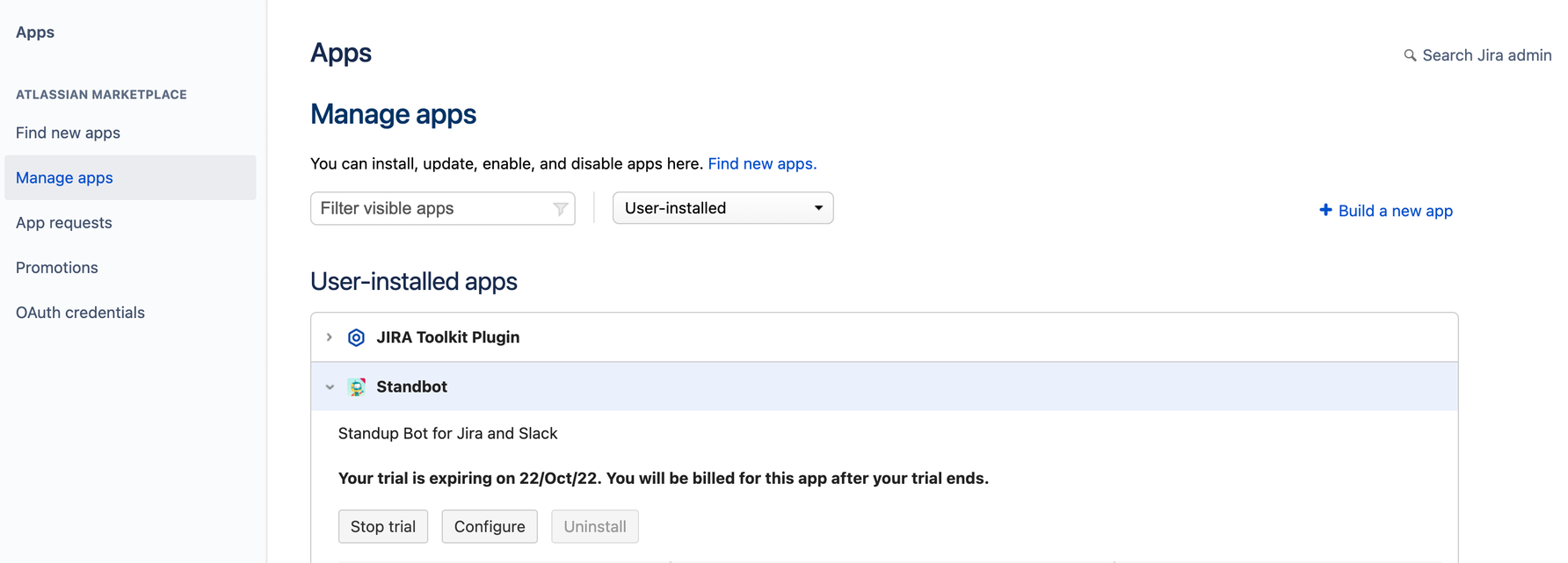Click the Uninstall button

pos(595,526)
